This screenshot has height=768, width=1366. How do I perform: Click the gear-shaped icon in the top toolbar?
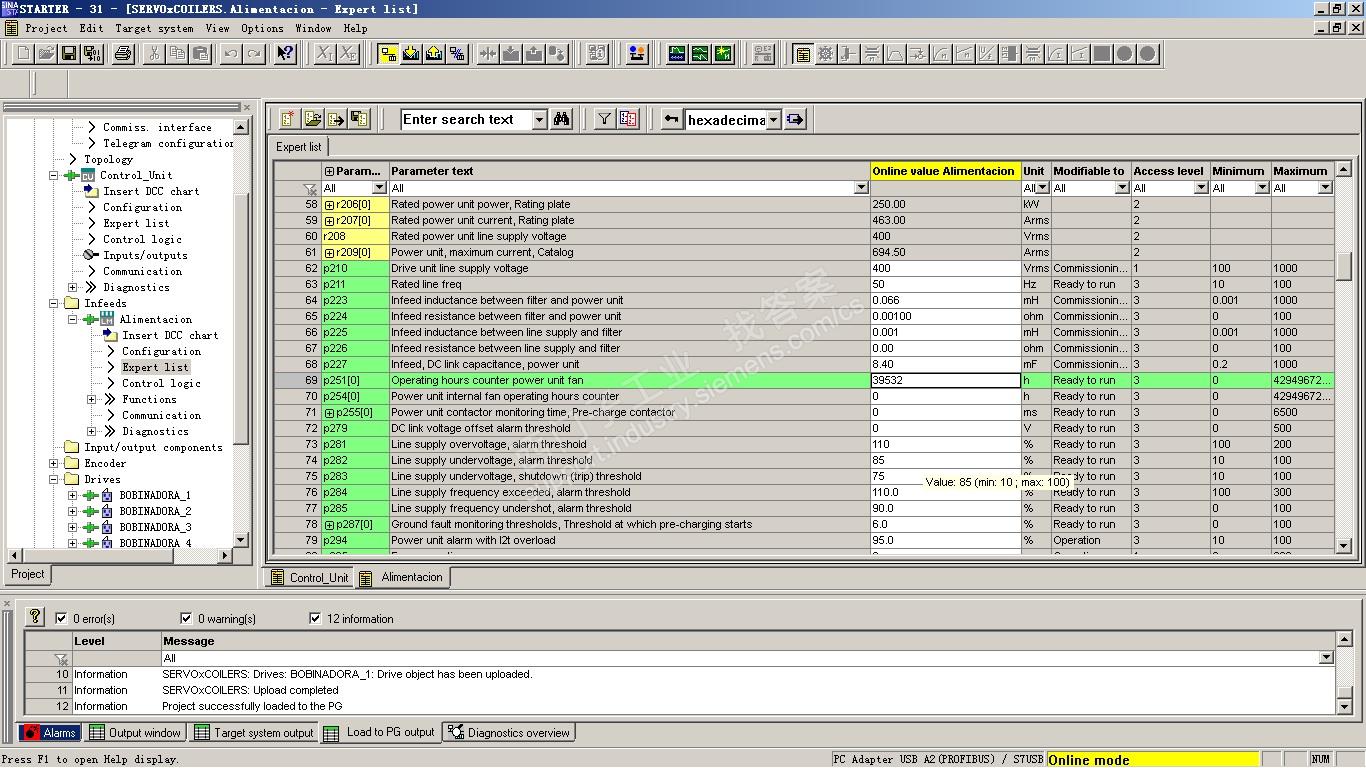[x=825, y=53]
